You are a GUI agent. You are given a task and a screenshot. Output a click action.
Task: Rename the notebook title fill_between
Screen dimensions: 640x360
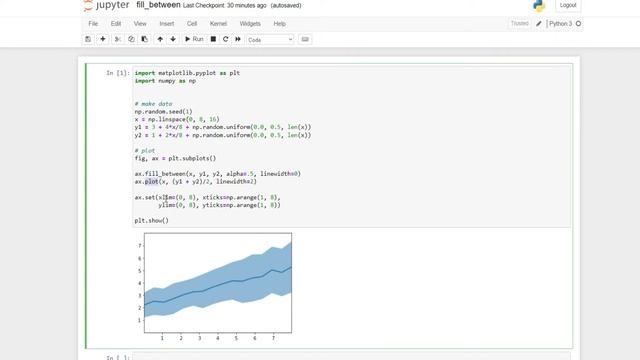158,5
